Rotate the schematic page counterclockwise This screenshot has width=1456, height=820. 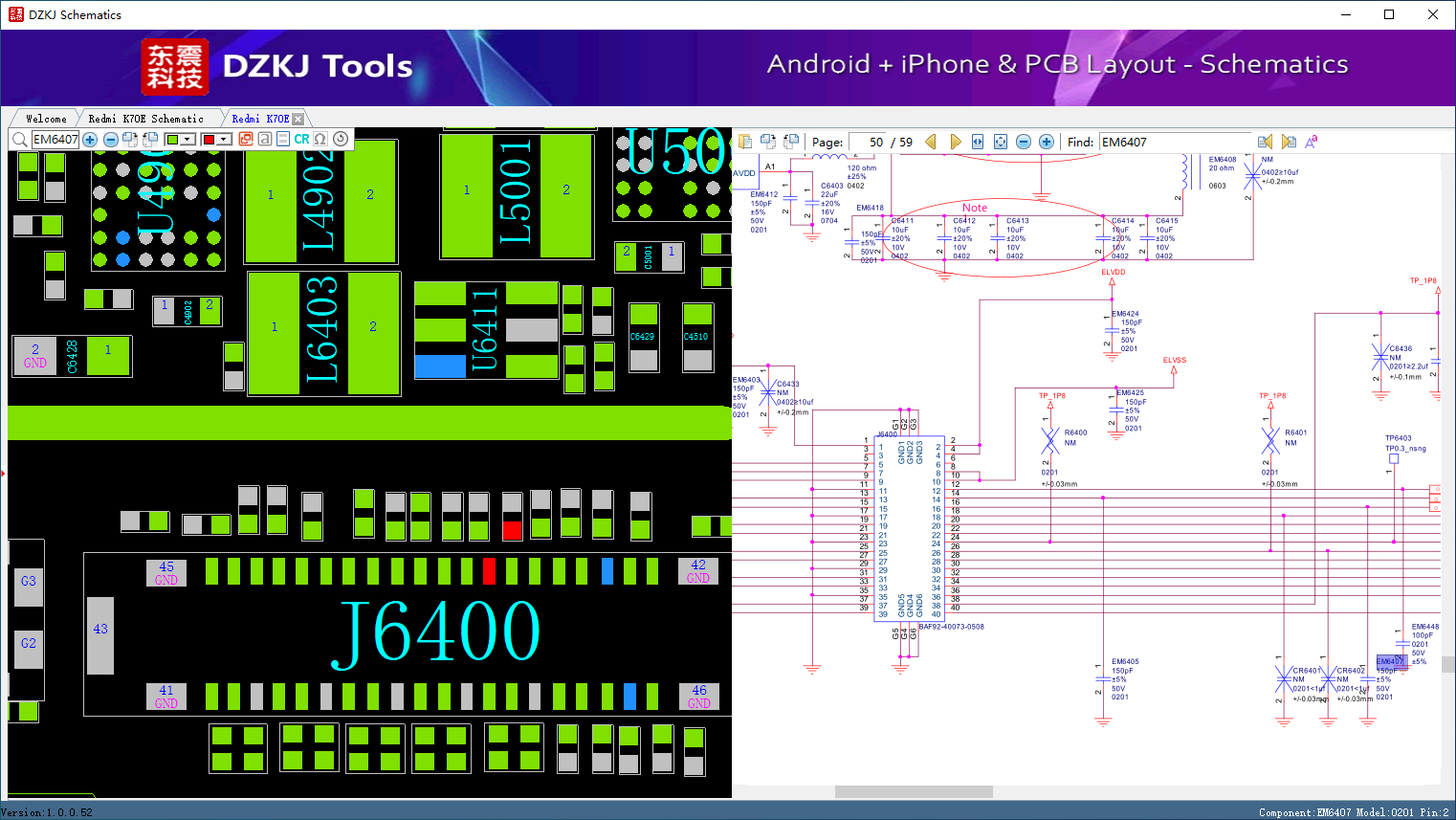(791, 142)
